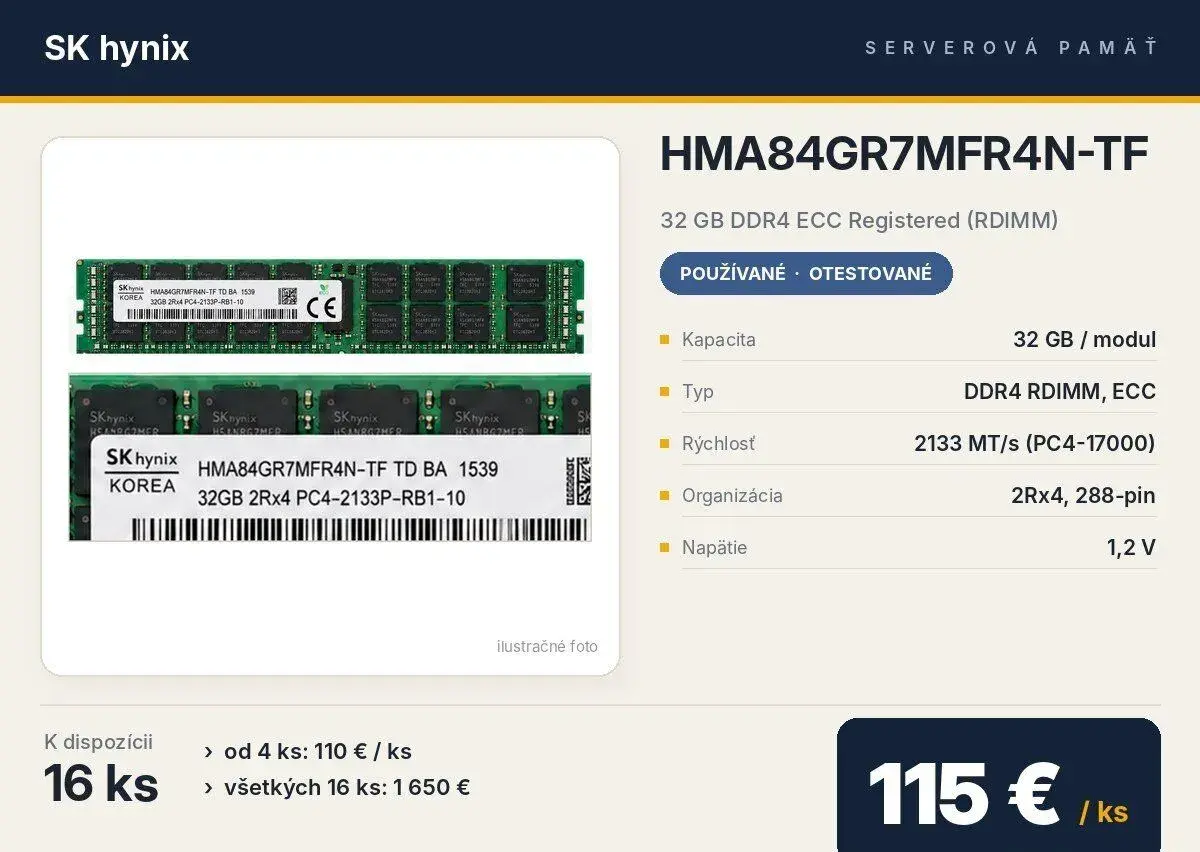Click the Kapacita label
This screenshot has height=852, width=1200.
tap(718, 339)
